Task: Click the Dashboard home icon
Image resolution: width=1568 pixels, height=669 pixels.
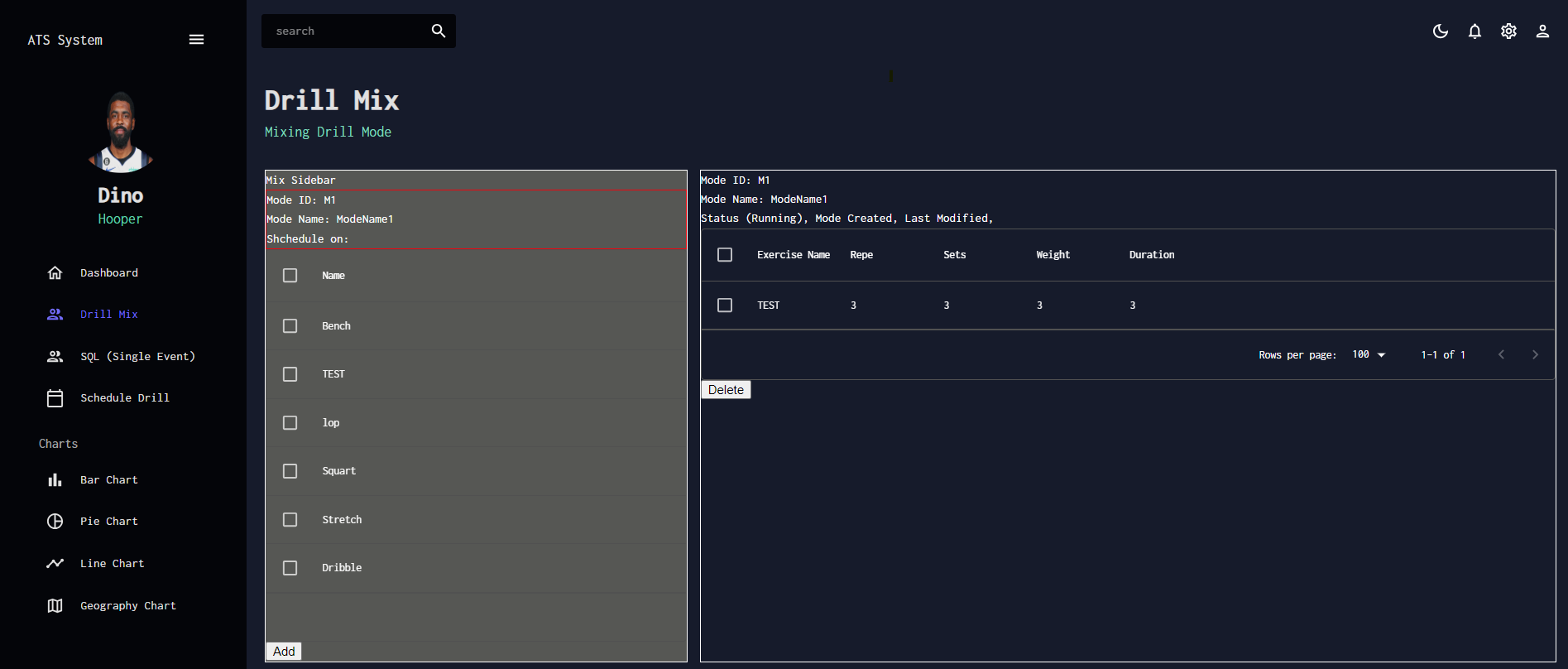Action: [55, 272]
